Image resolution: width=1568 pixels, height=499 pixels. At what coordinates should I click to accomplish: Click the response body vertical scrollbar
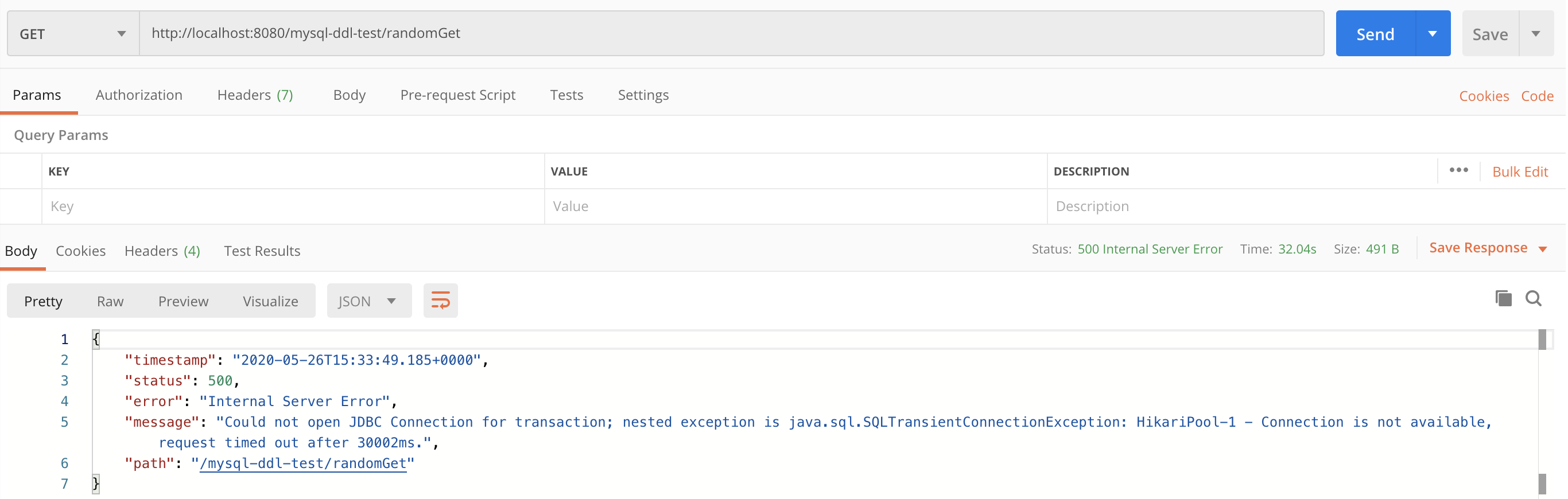pos(1542,414)
